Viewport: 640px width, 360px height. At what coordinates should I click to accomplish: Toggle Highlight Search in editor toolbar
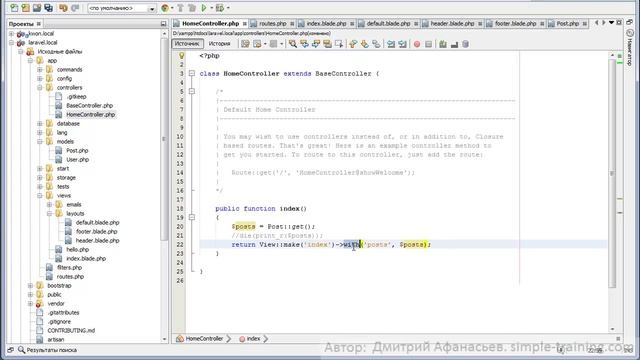coord(327,44)
